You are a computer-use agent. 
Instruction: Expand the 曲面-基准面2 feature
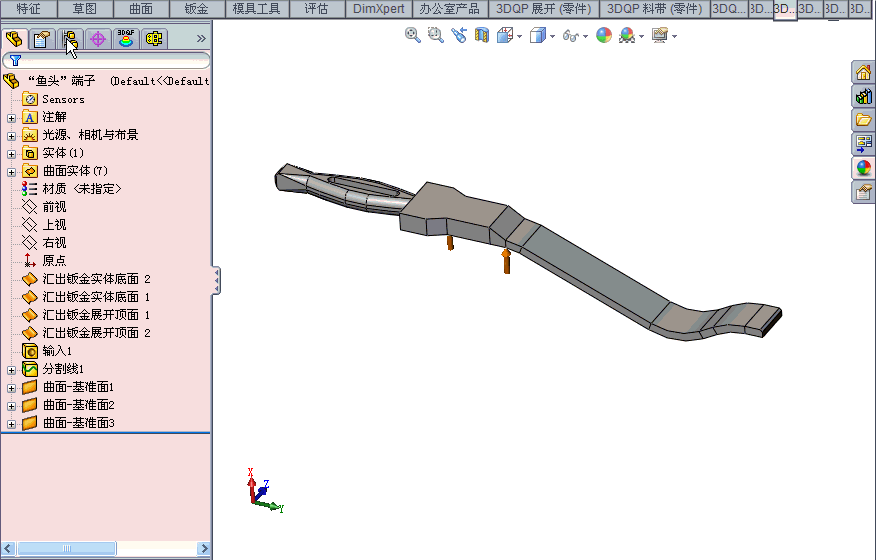[11, 406]
